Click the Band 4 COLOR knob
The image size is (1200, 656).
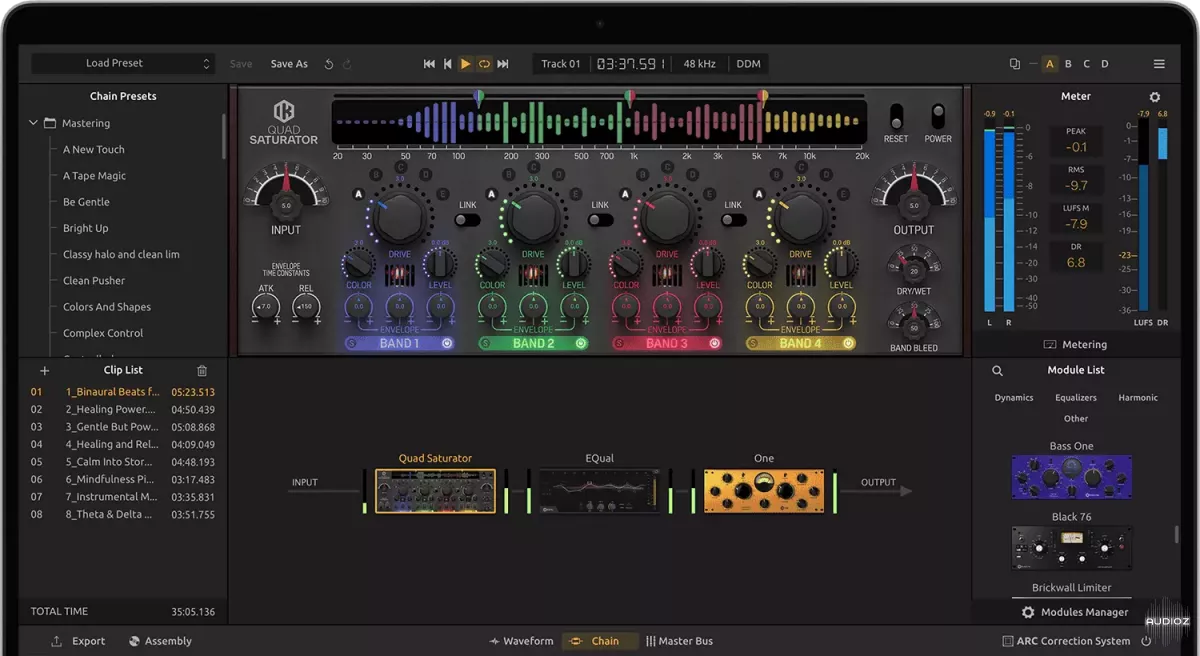tap(760, 264)
